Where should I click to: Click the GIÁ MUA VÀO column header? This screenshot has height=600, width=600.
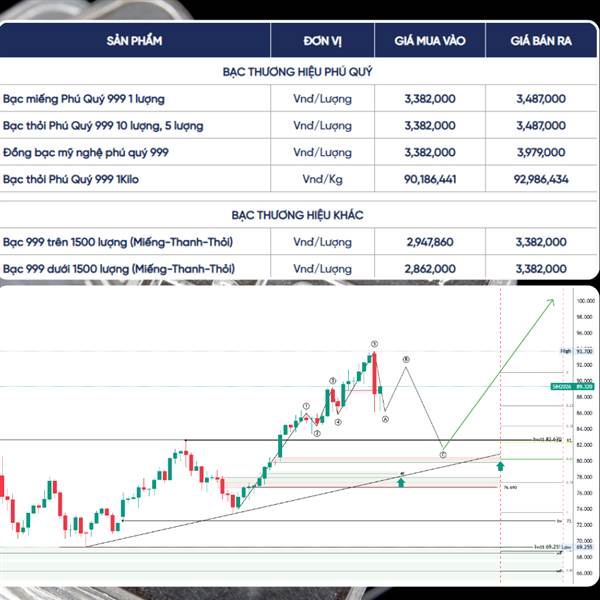coord(430,41)
